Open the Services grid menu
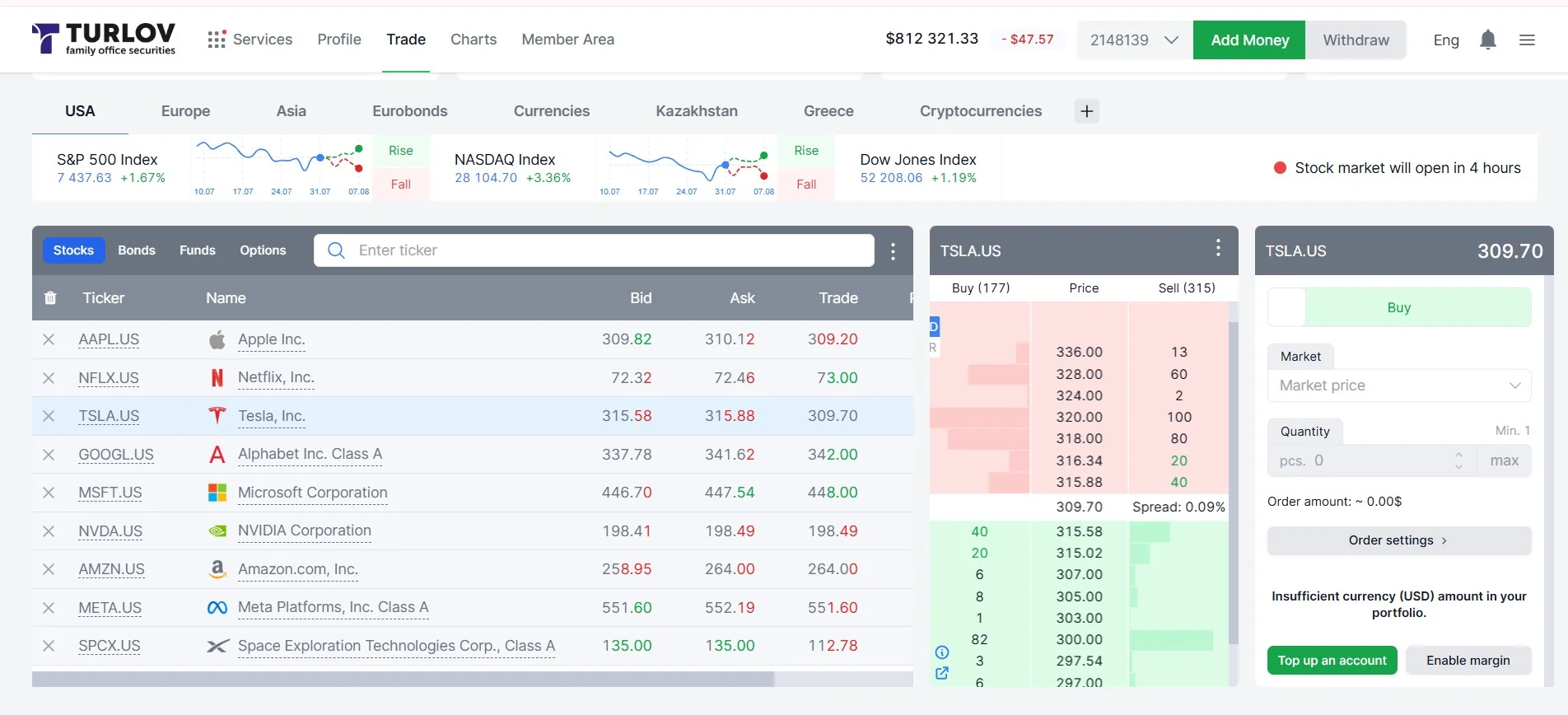Viewport: 1568px width, 715px height. 217,40
